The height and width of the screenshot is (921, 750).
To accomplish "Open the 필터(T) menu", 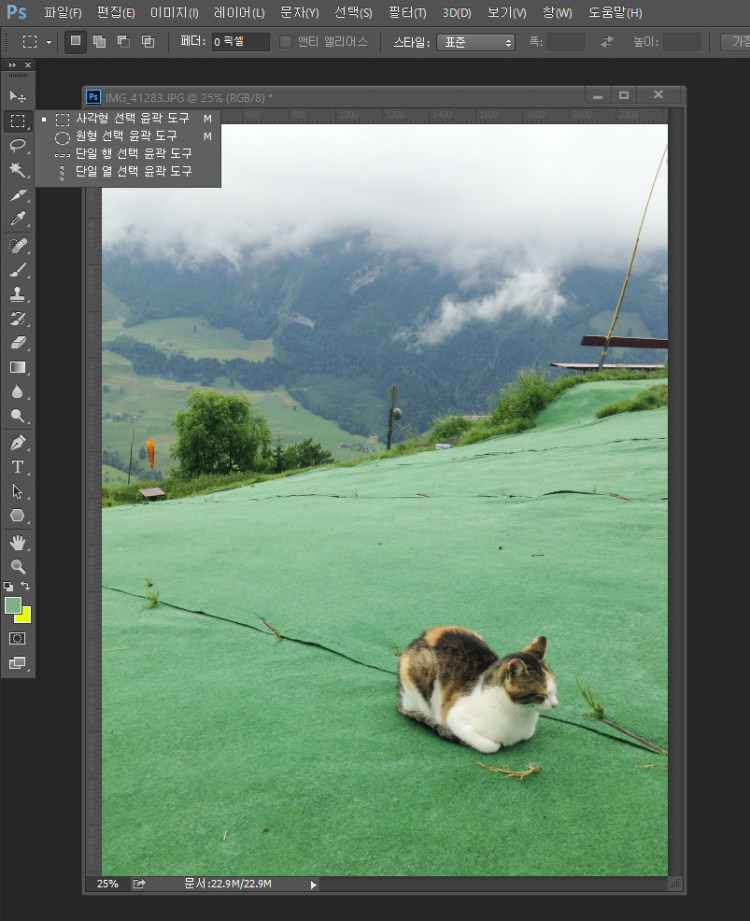I will pos(406,13).
